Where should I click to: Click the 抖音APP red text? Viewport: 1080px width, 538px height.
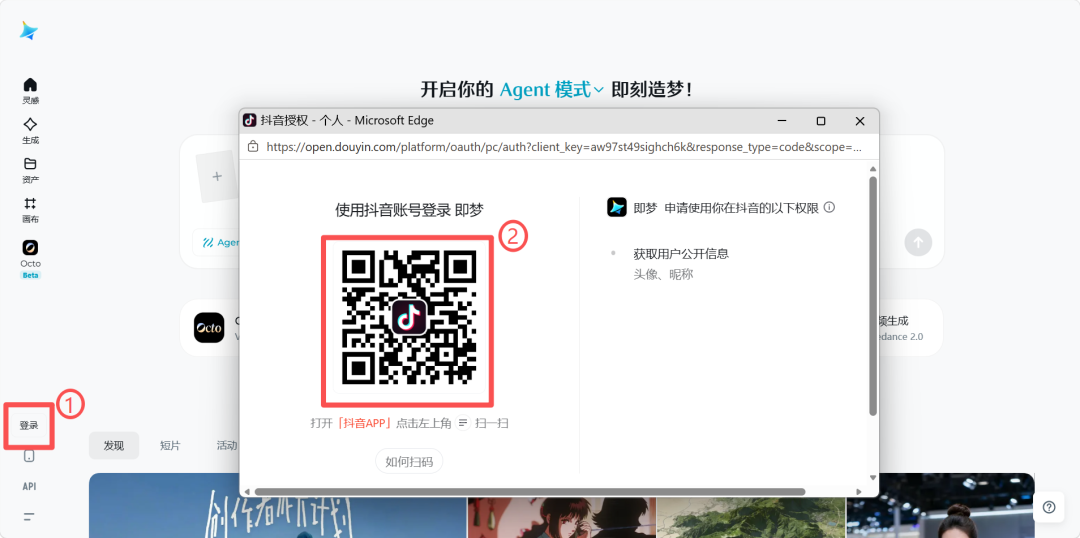click(365, 423)
